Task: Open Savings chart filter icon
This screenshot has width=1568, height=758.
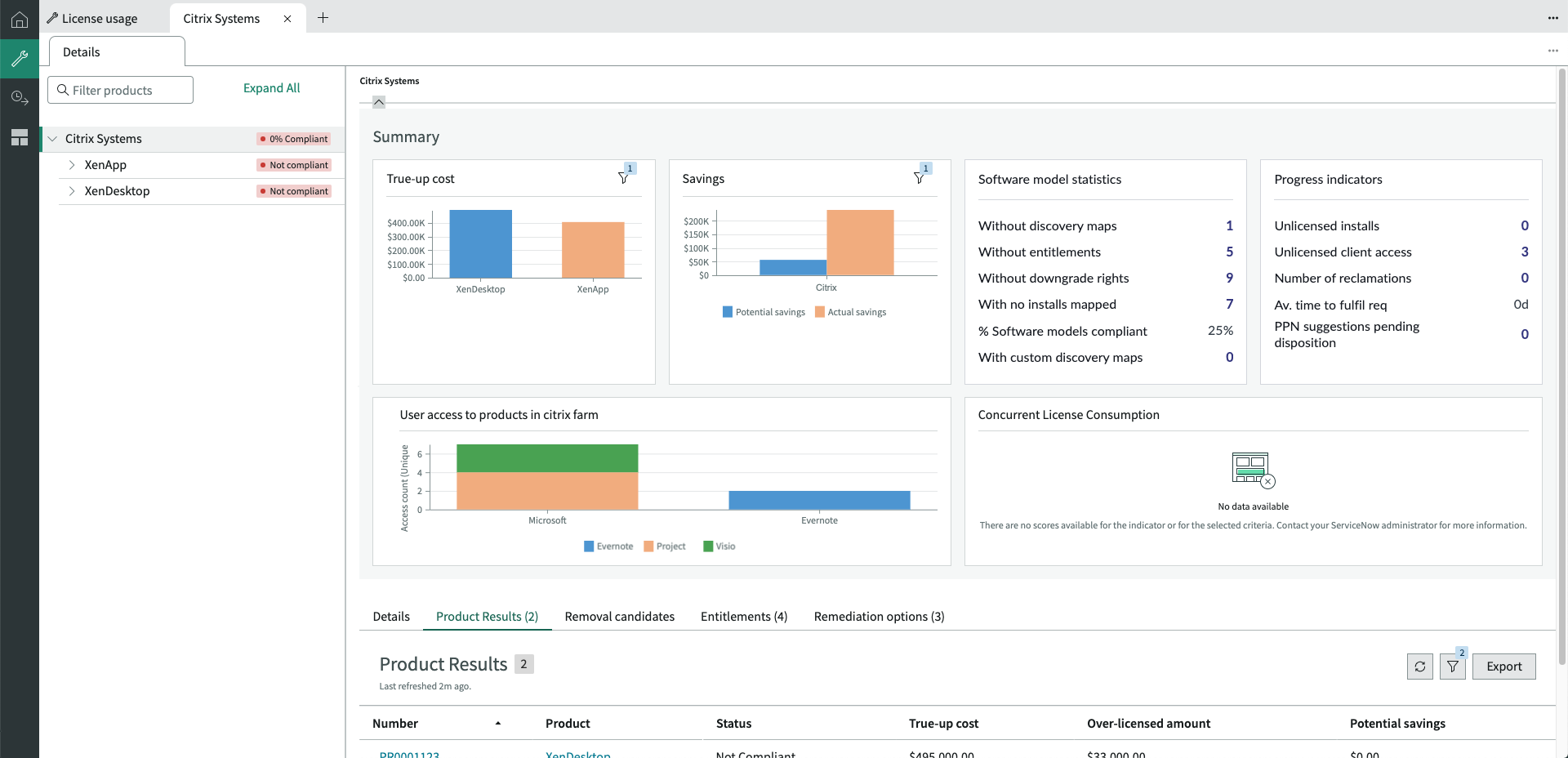Action: click(919, 178)
